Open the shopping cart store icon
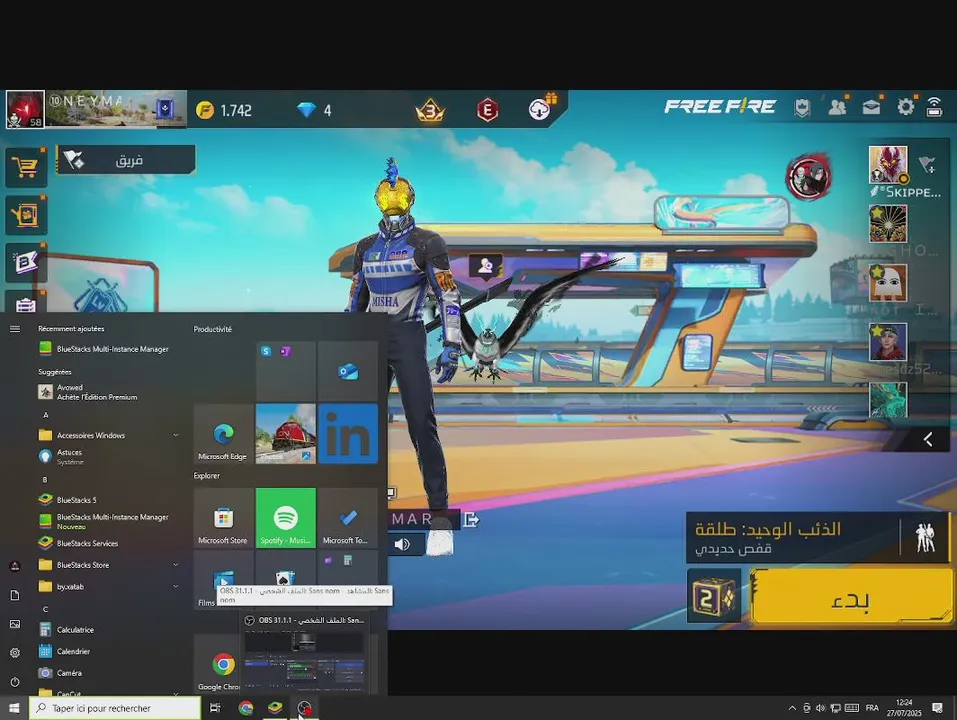This screenshot has height=720, width=957. coord(26,167)
